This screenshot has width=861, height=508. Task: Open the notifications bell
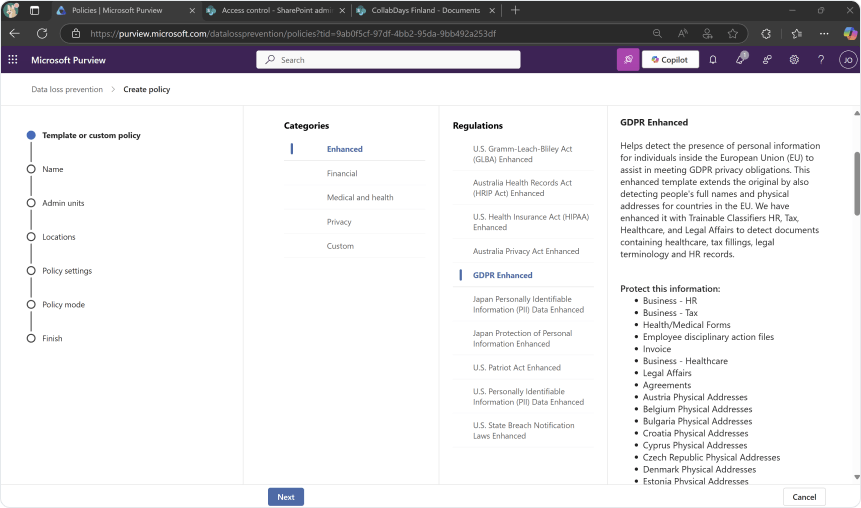[713, 59]
